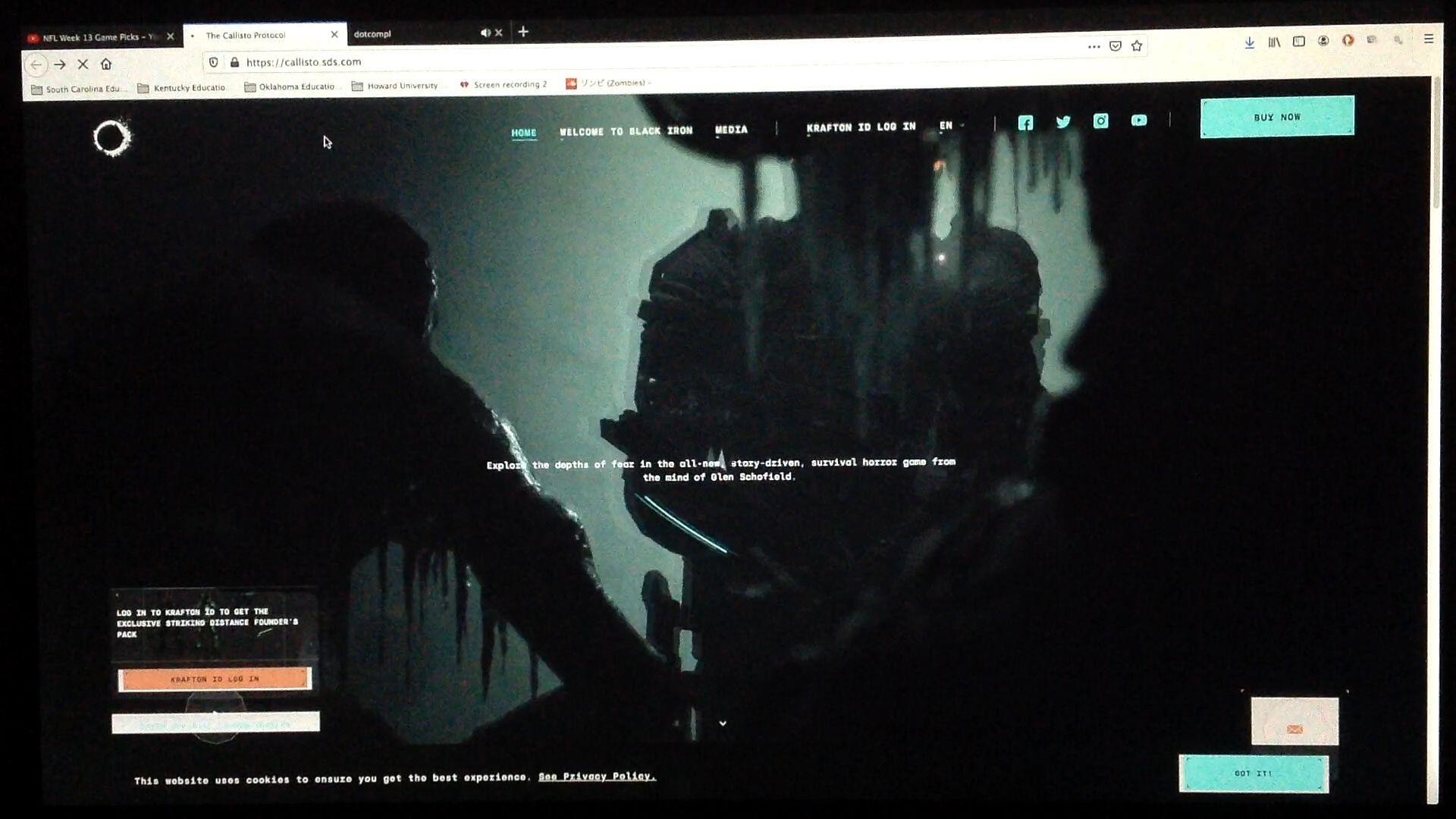This screenshot has height=819, width=1456.
Task: Expand the EN language dropdown
Action: pyautogui.click(x=951, y=126)
